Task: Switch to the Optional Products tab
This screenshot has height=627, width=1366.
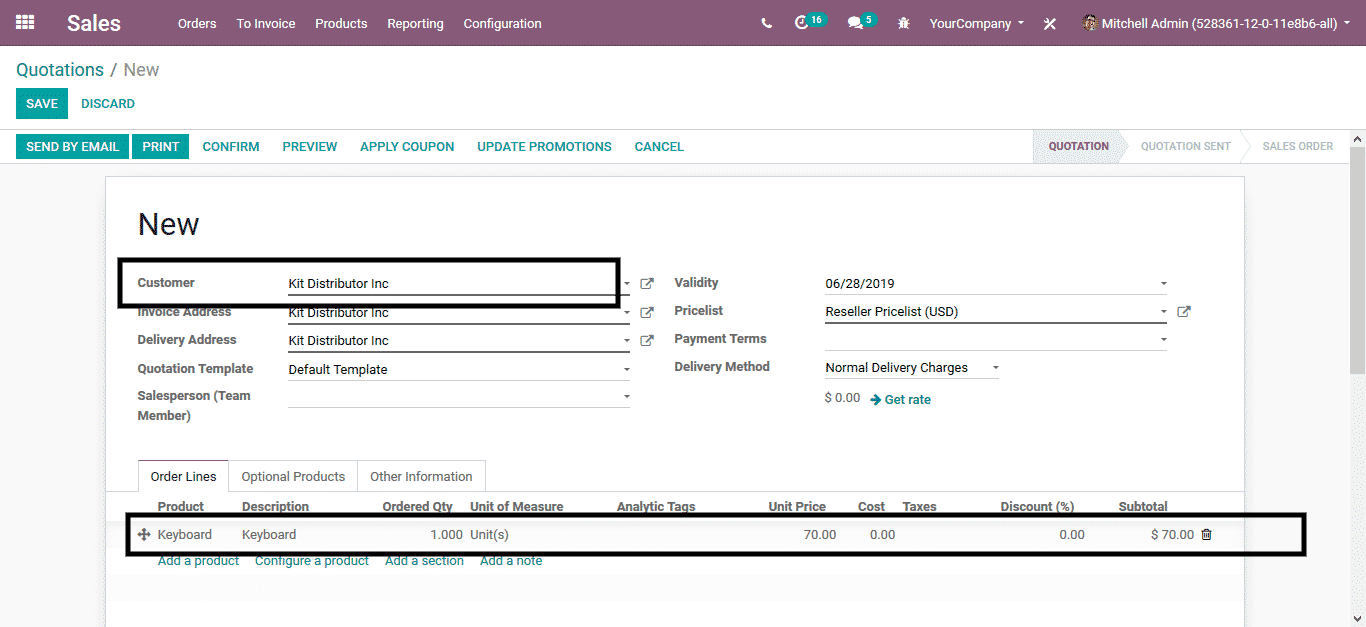Action: [x=293, y=477]
